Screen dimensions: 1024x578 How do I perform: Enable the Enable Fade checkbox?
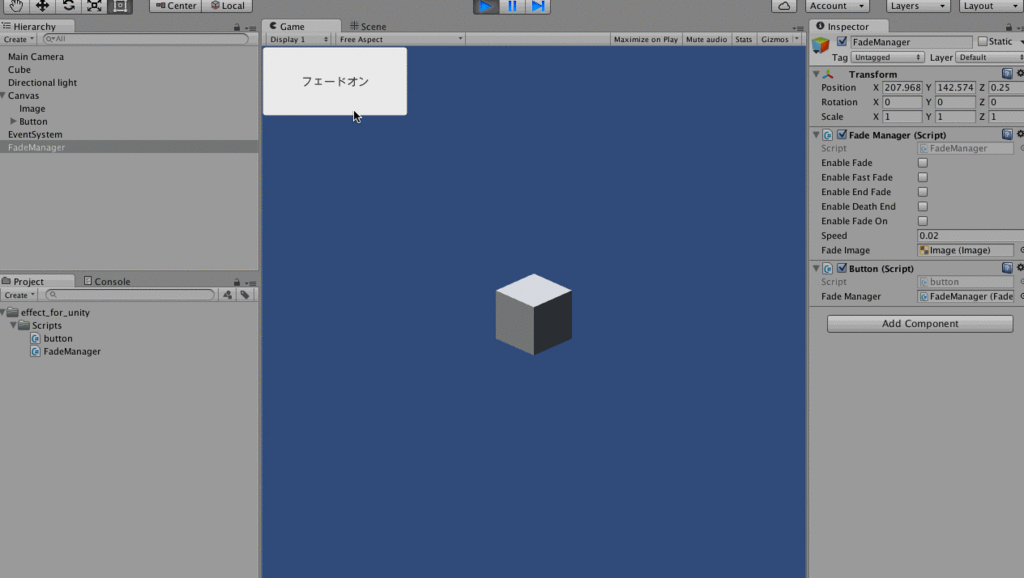point(923,163)
